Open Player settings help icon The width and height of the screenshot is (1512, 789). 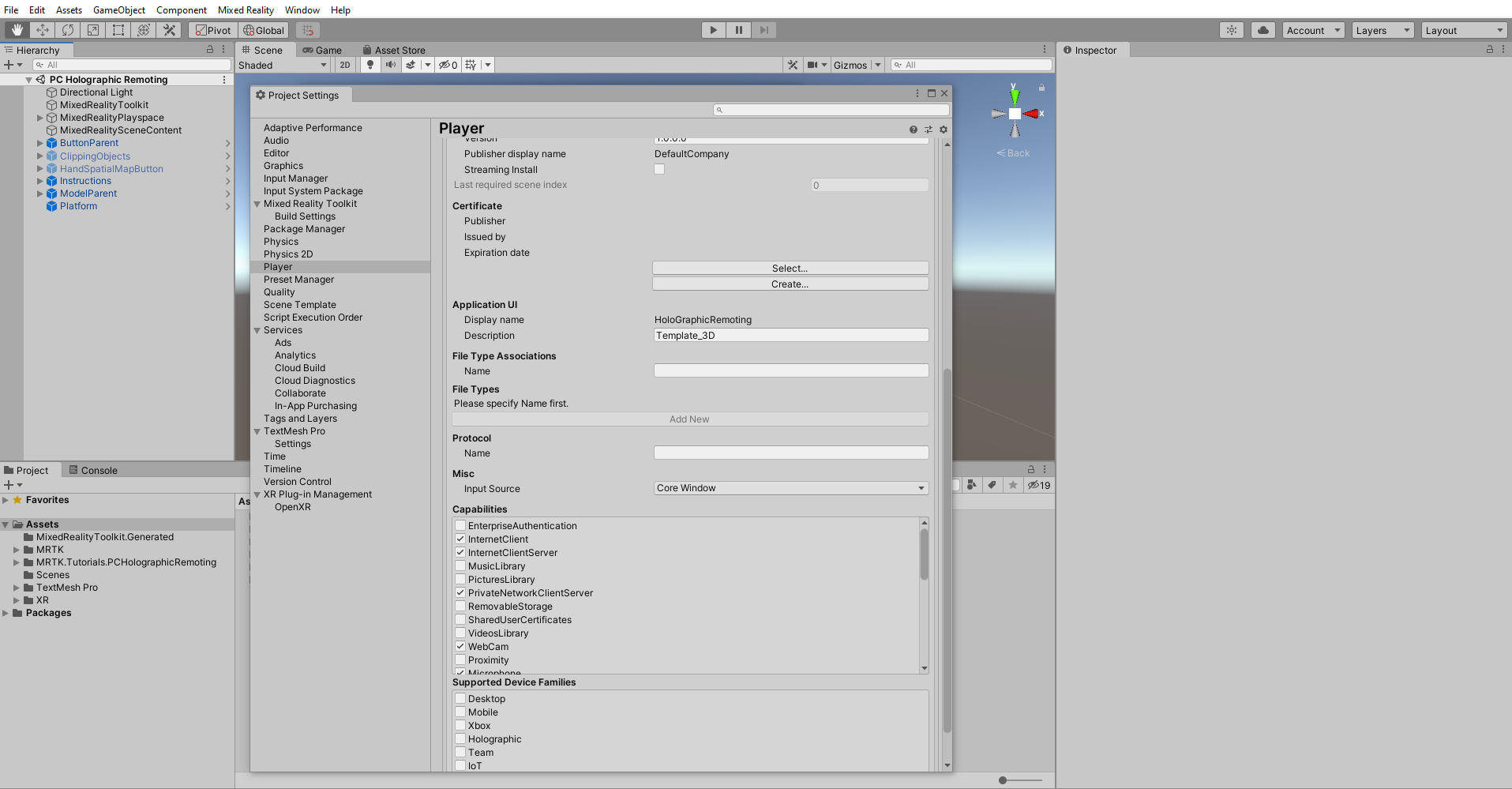(x=914, y=130)
